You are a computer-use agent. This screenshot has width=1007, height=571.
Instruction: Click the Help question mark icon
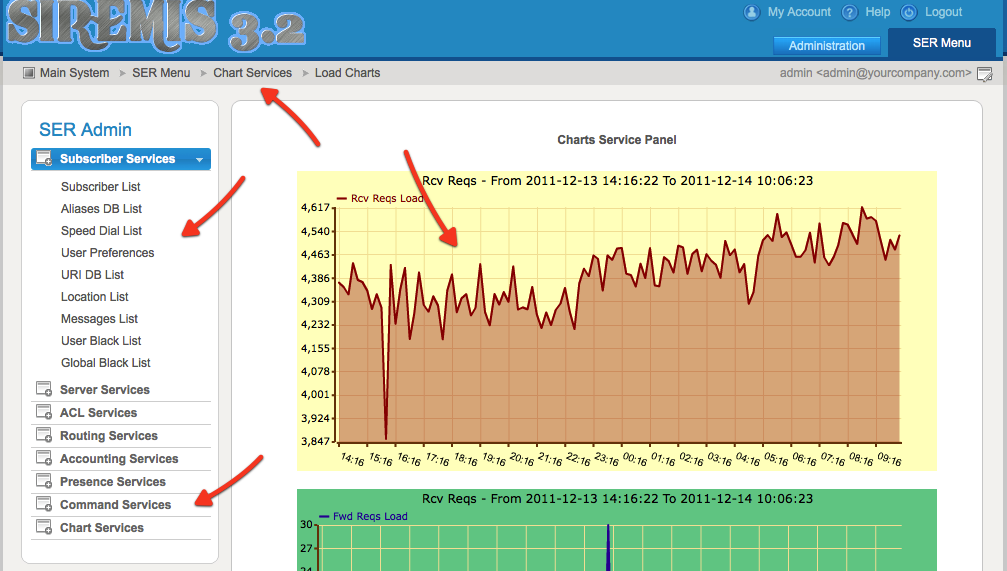click(x=850, y=13)
